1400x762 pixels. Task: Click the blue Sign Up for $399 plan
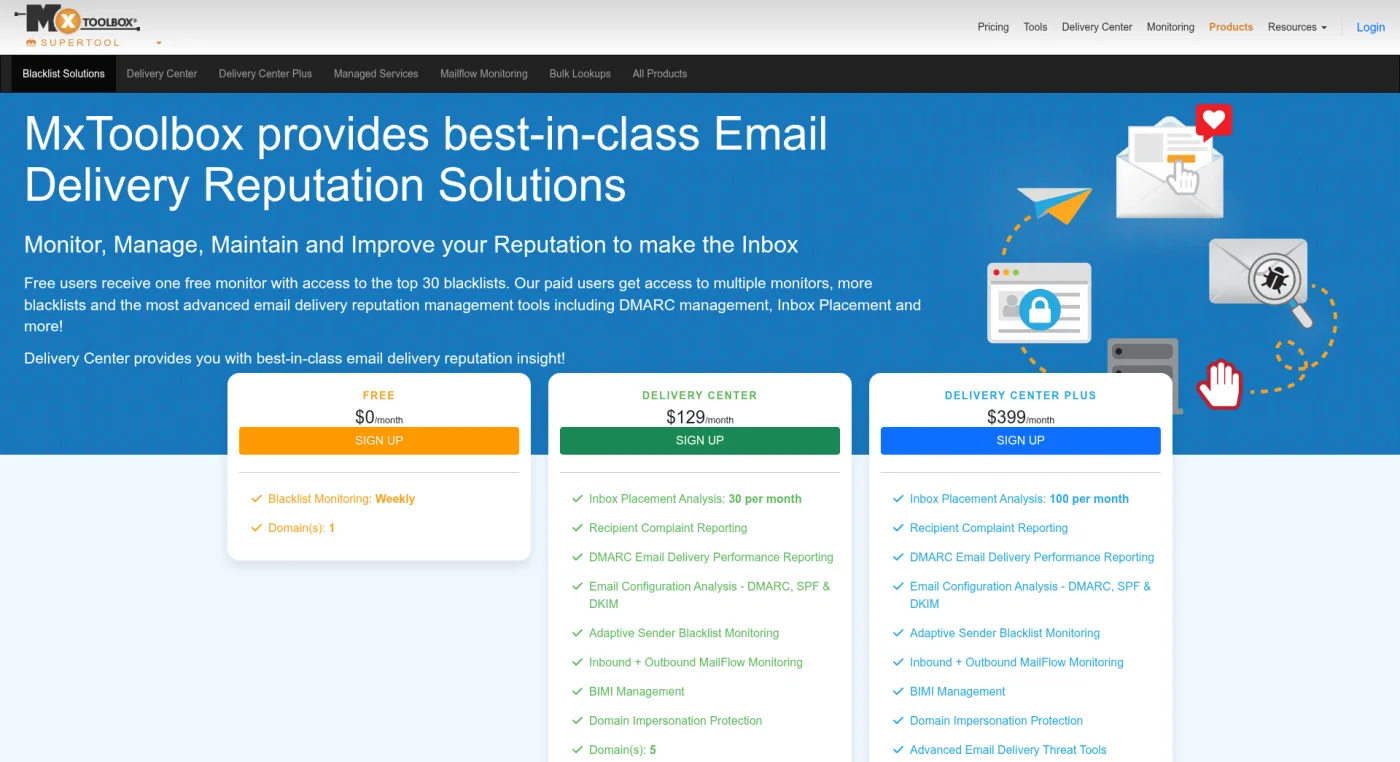tap(1020, 441)
